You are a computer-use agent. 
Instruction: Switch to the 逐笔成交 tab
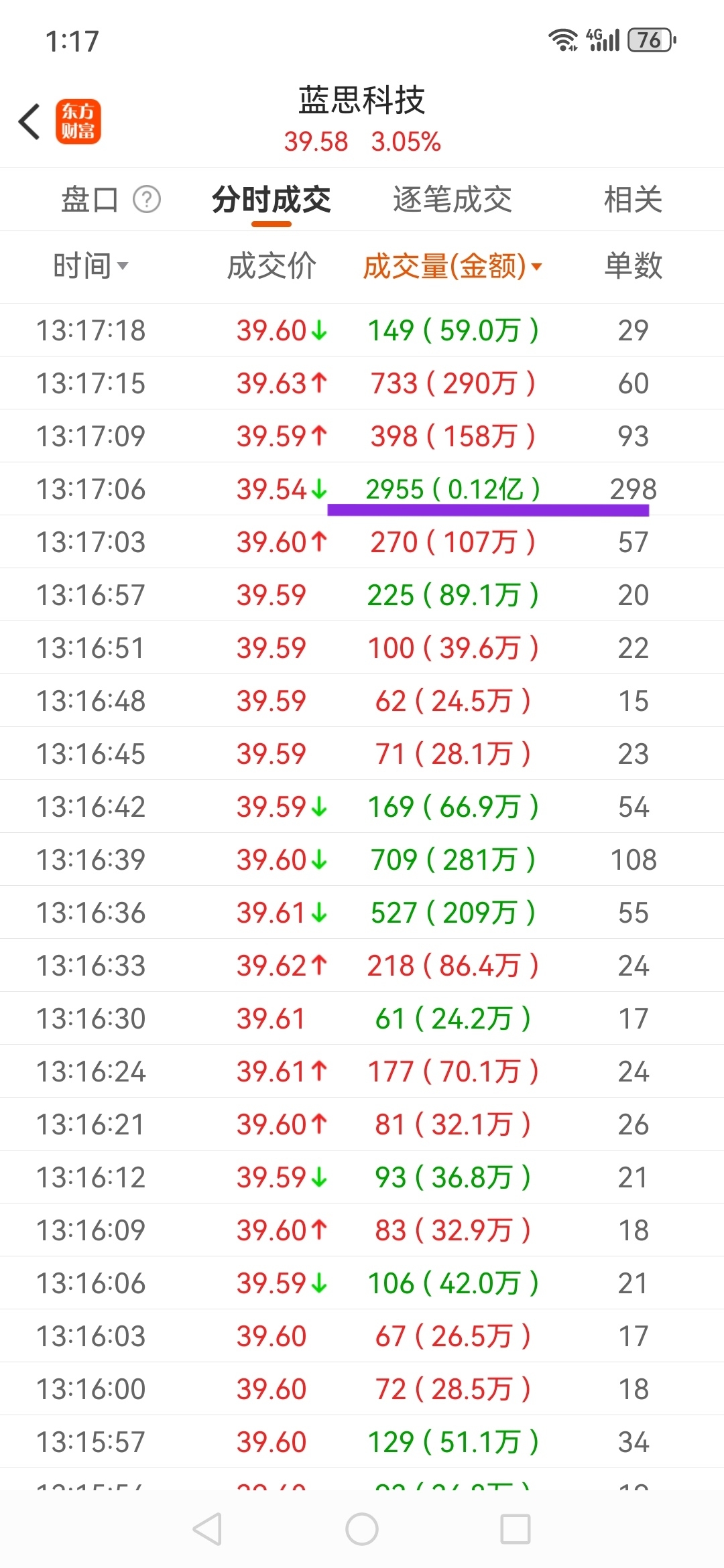(452, 199)
